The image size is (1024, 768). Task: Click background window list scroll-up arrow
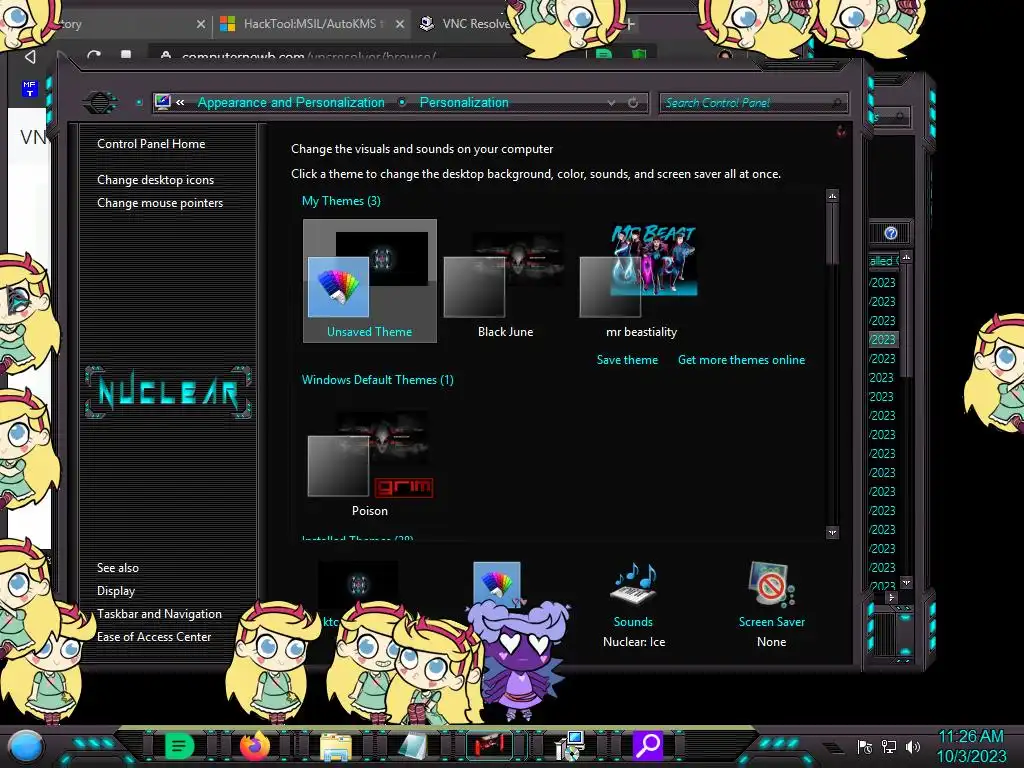(x=906, y=257)
